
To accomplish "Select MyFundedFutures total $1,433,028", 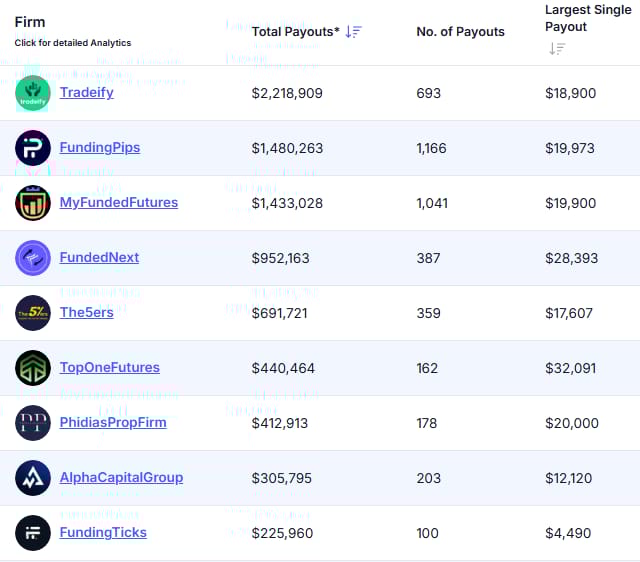I will [287, 203].
